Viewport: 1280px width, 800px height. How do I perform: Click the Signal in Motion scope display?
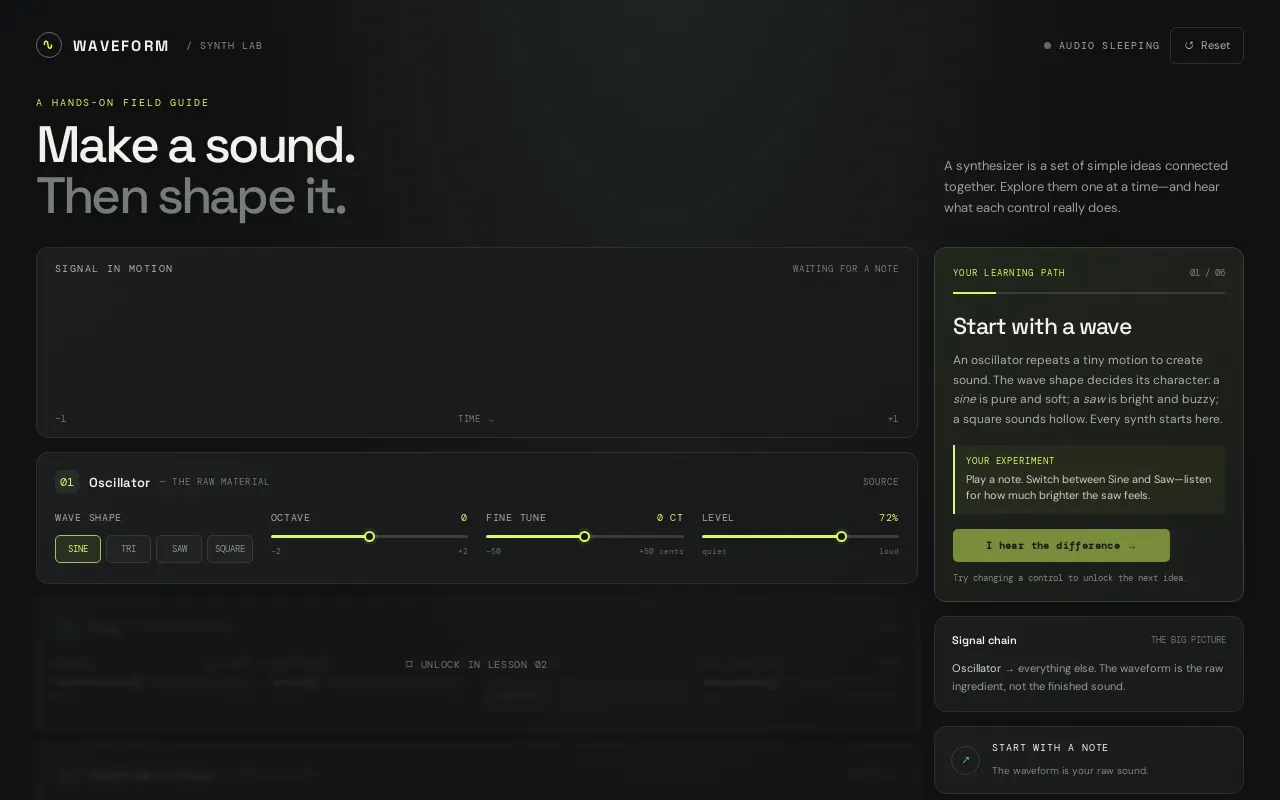pos(477,342)
